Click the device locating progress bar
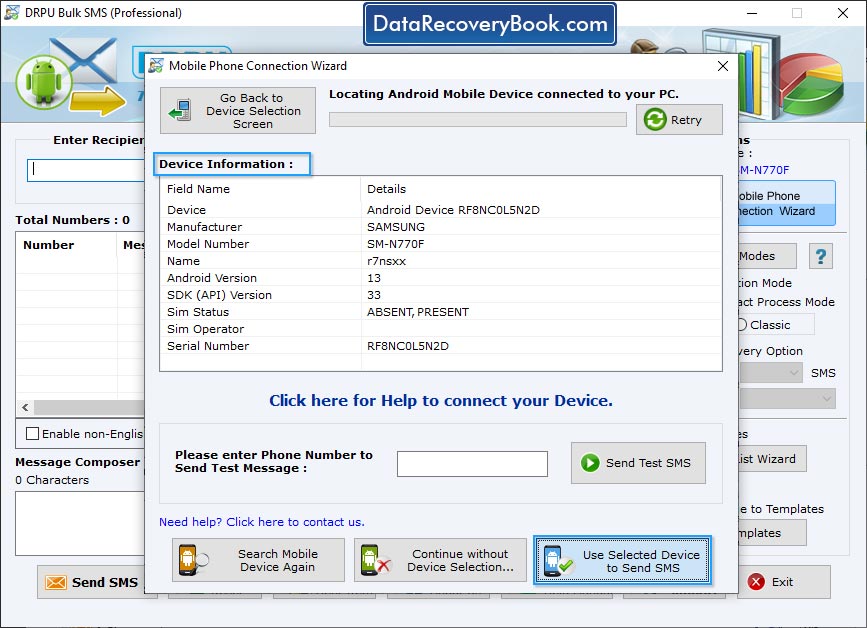Image resolution: width=867 pixels, height=628 pixels. [x=477, y=119]
